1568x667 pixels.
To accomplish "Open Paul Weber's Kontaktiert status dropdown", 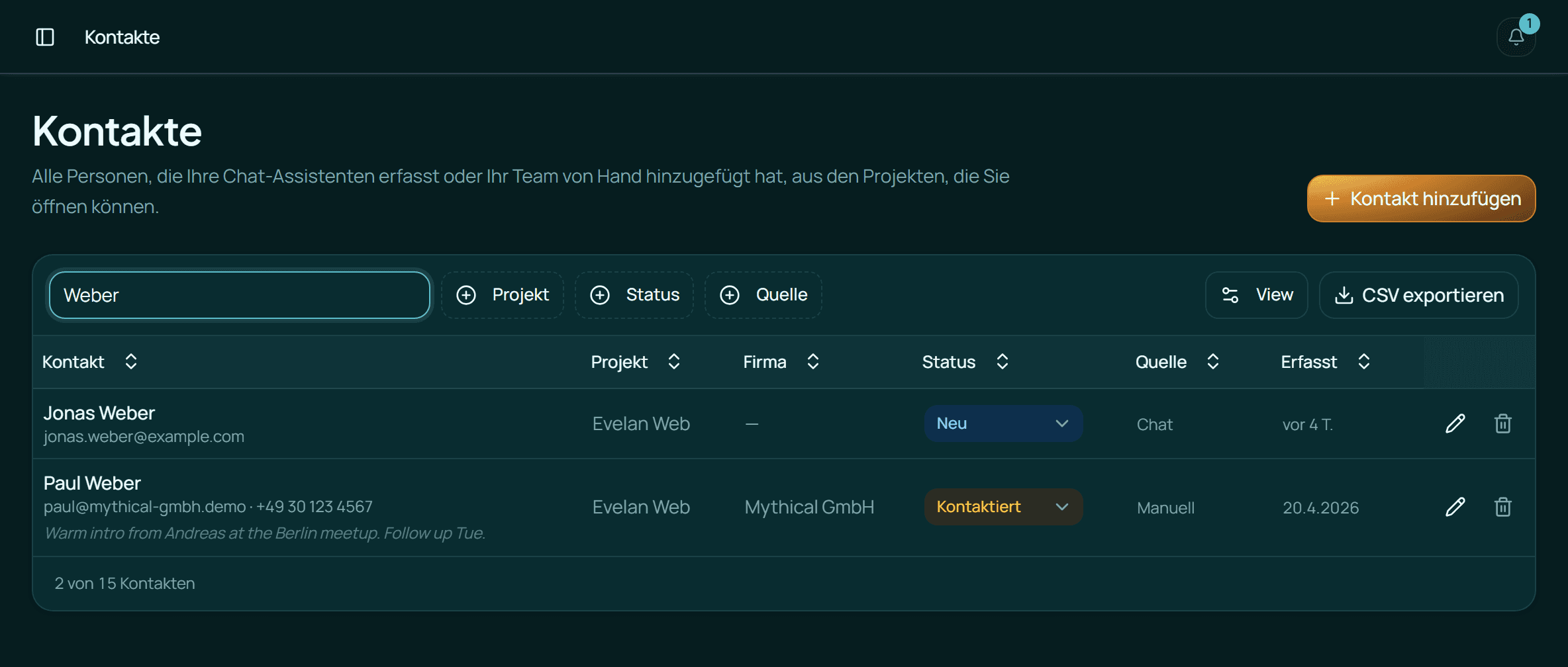I will pyautogui.click(x=1003, y=507).
